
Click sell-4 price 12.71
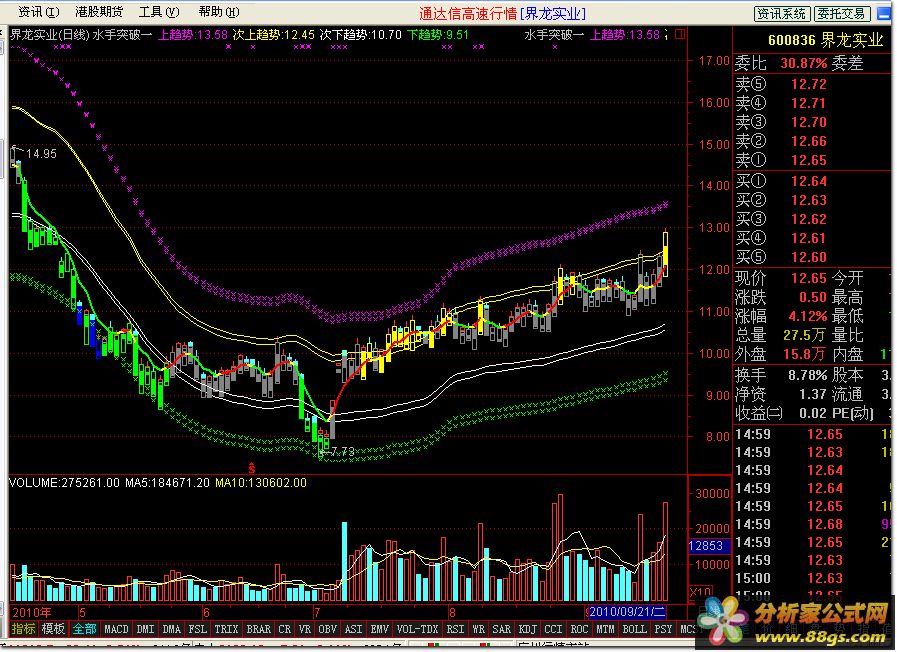click(809, 103)
